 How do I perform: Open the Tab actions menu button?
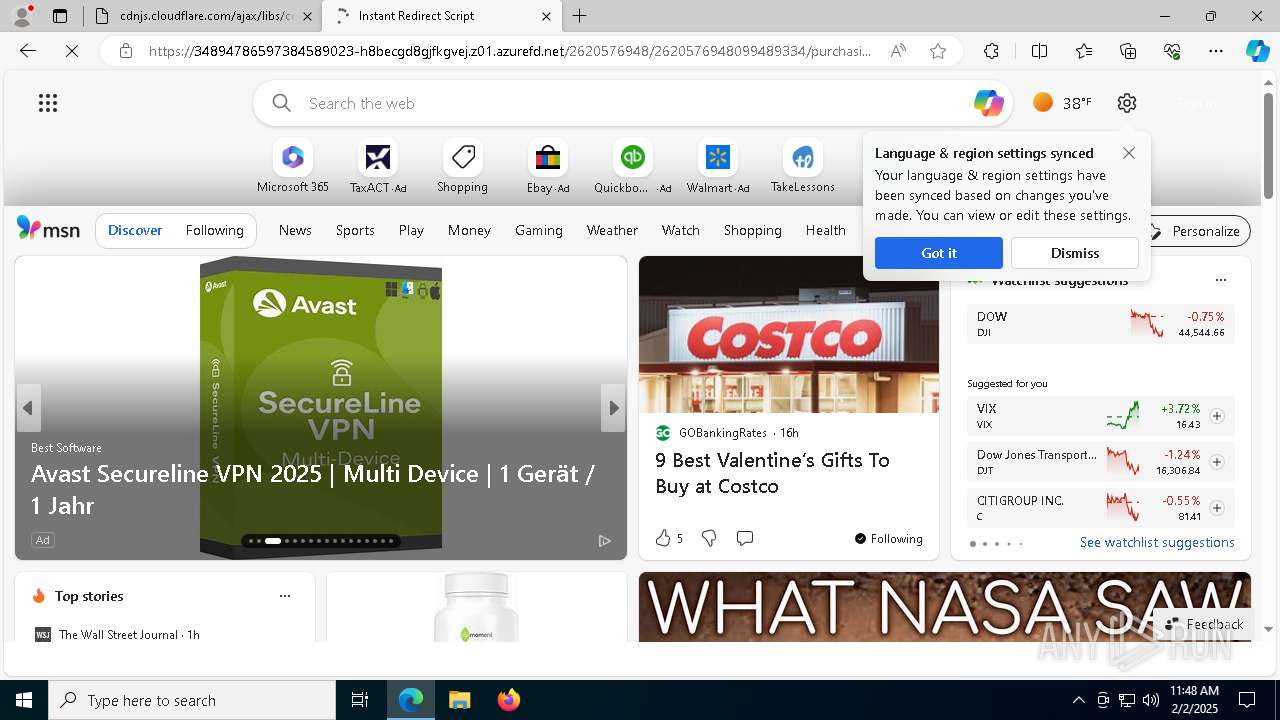pos(60,16)
